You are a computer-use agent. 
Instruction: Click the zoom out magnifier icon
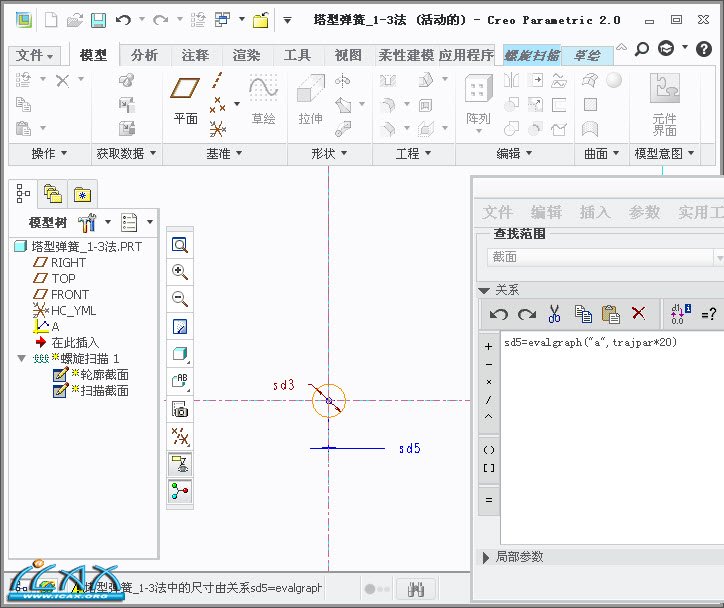tap(180, 299)
